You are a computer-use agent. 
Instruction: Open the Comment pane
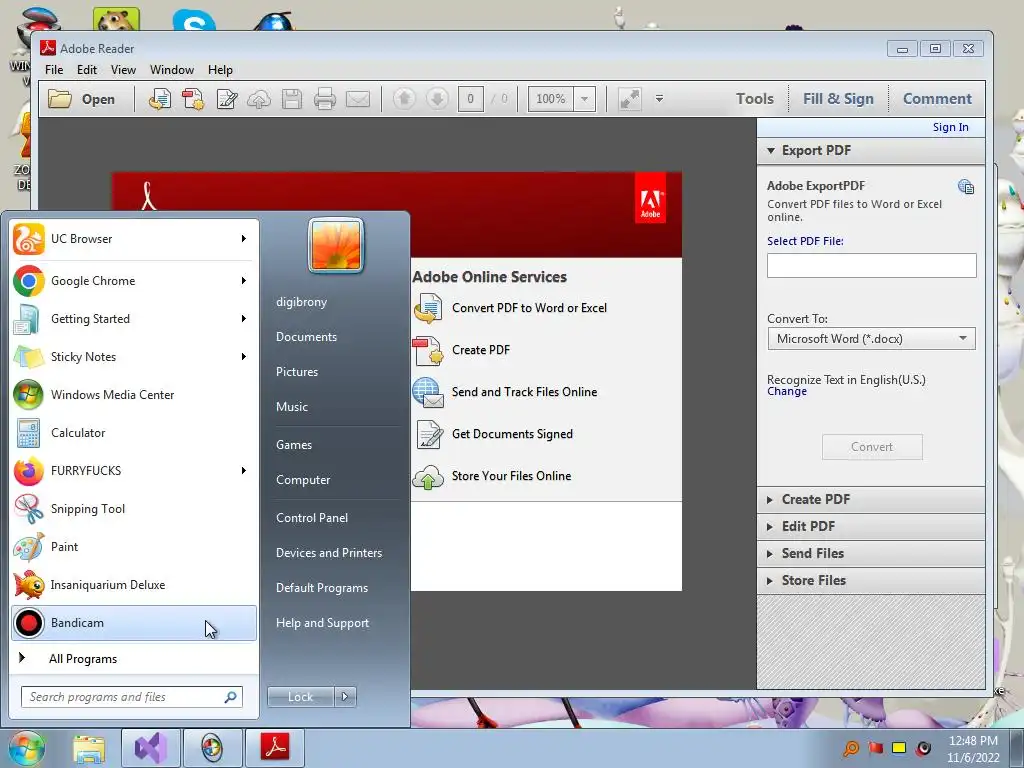pyautogui.click(x=937, y=99)
